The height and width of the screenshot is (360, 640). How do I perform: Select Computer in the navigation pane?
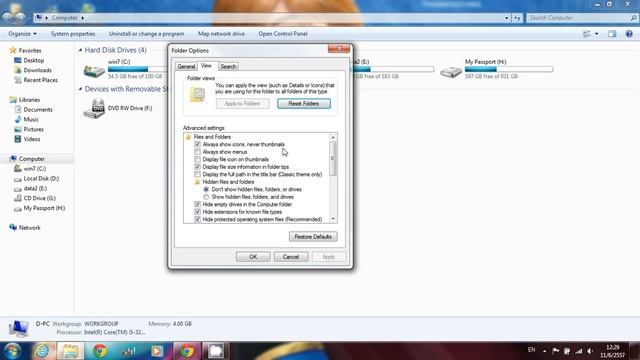point(32,159)
